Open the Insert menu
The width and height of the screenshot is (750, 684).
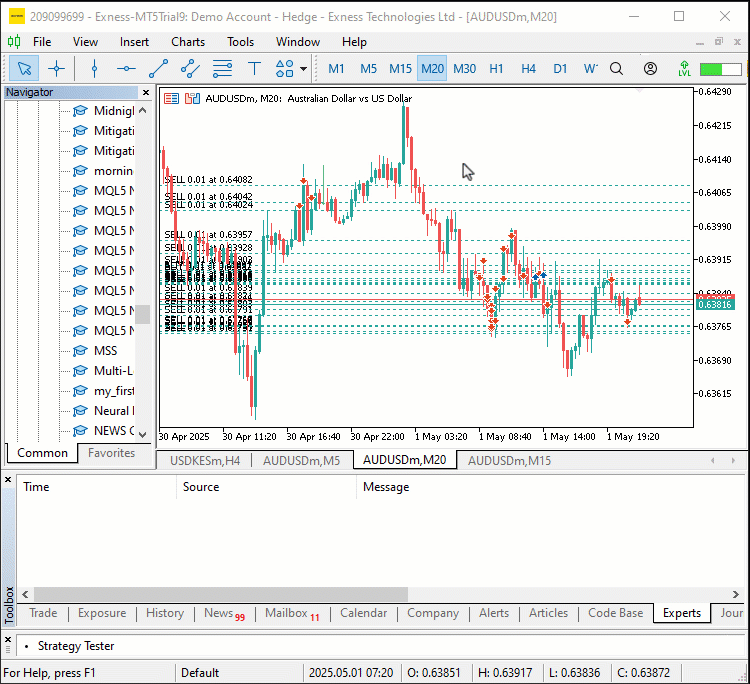pyautogui.click(x=134, y=42)
